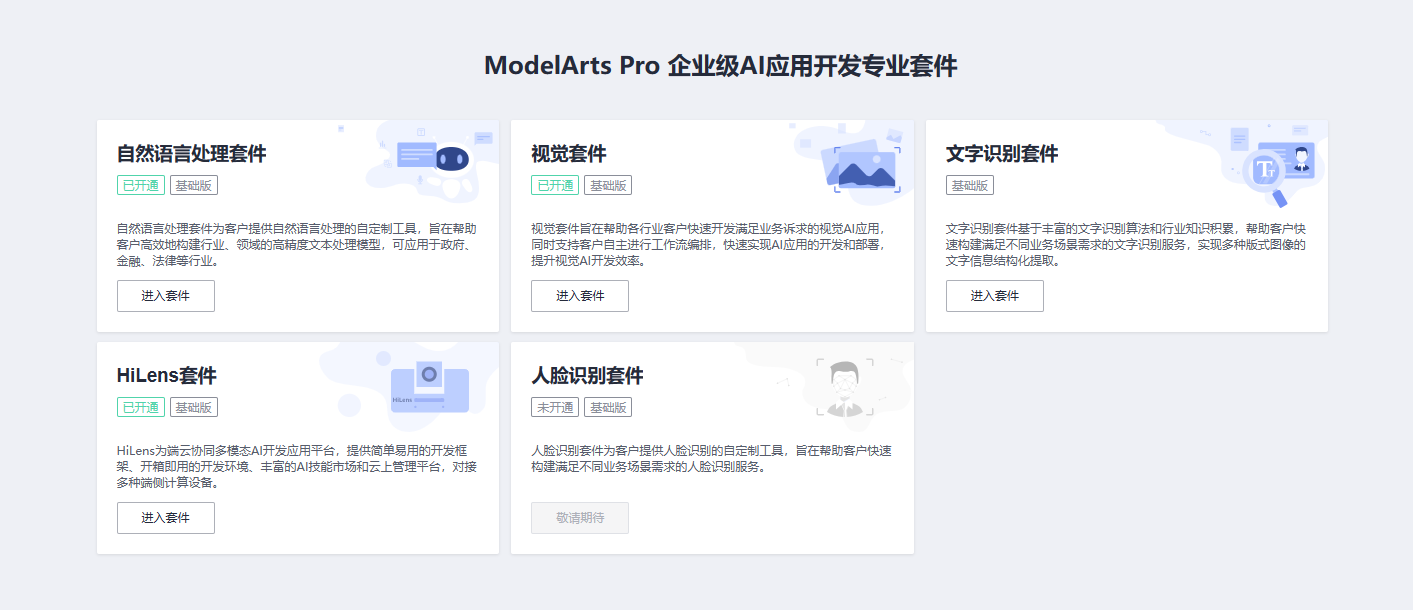
Task: Open the 自然语言处理套件 via 进入套件 button
Action: click(166, 296)
